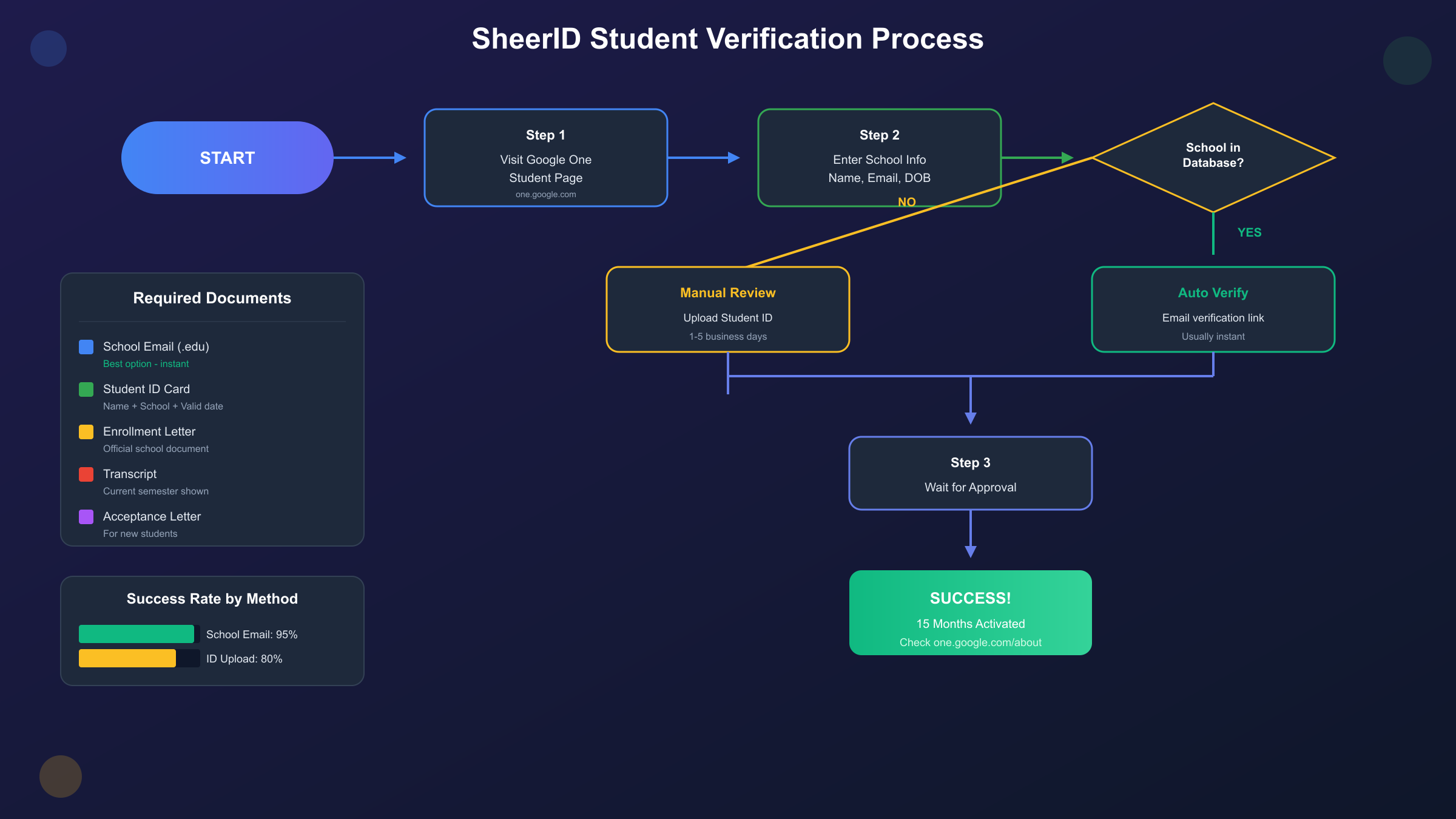Click the purple Acceptance Letter square
Screen dimensions: 1456x819
(x=86, y=517)
